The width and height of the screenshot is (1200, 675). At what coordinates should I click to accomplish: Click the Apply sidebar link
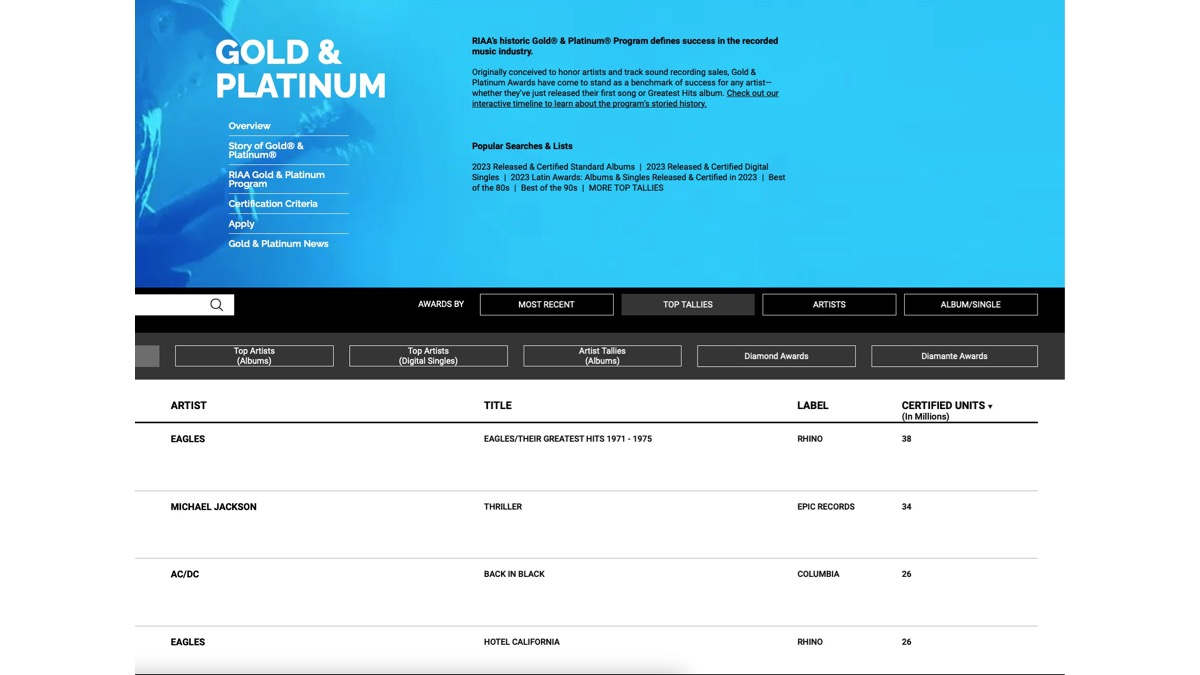tap(241, 224)
